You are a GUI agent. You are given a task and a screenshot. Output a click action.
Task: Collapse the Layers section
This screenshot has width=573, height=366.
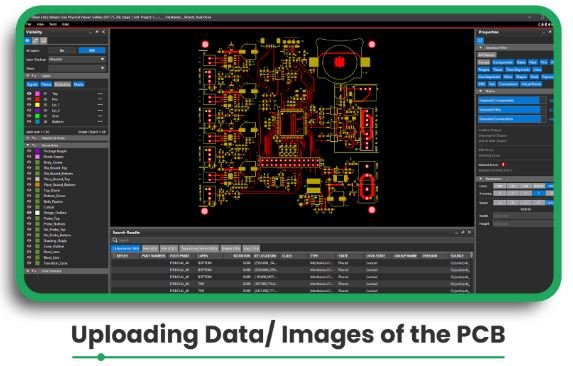tap(28, 76)
